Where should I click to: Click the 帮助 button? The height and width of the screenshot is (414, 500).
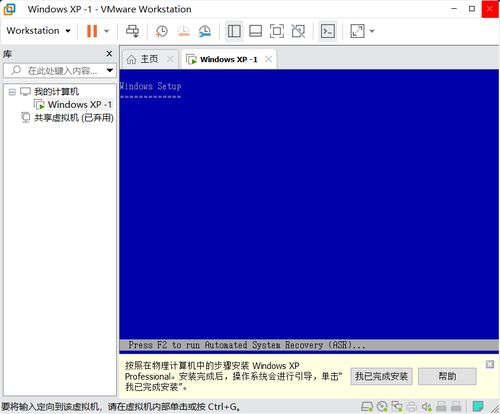coord(447,376)
